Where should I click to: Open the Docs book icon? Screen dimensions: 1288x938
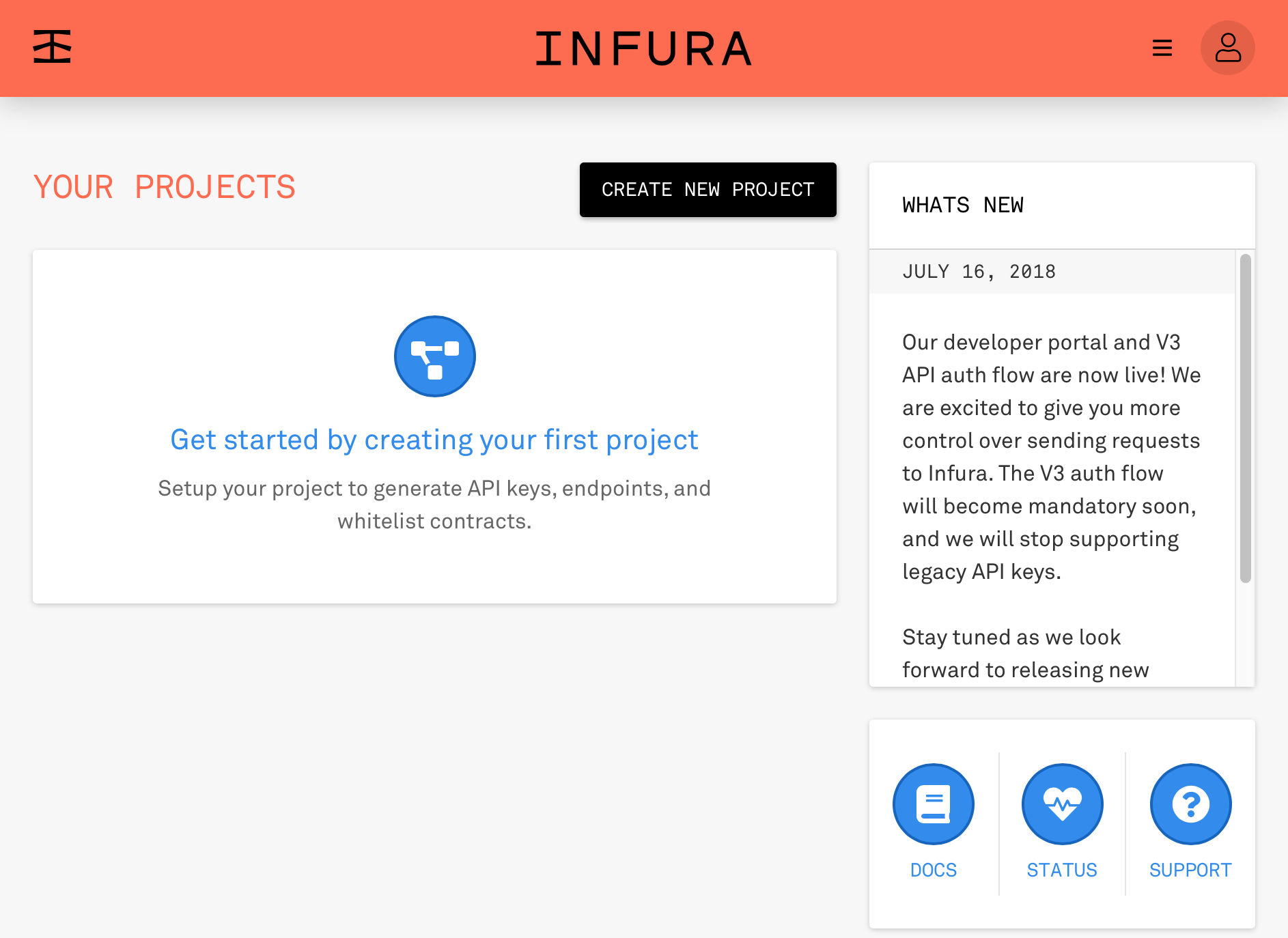(x=933, y=804)
